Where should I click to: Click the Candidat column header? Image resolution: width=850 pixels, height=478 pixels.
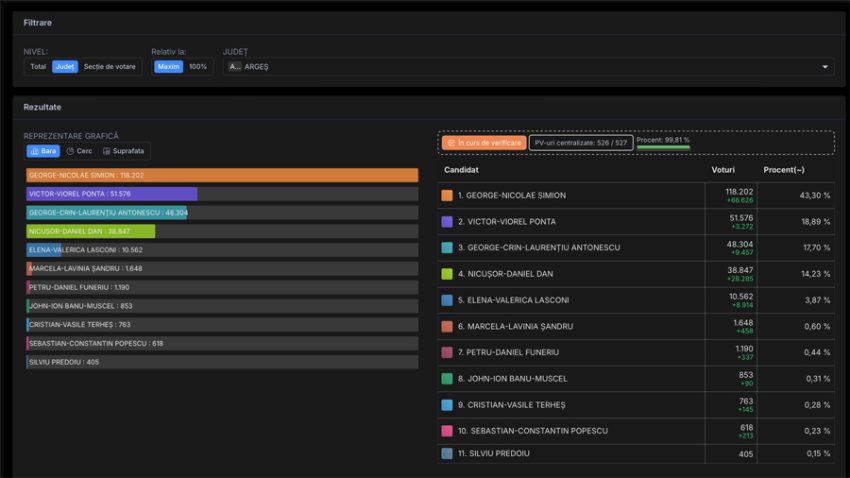point(461,170)
